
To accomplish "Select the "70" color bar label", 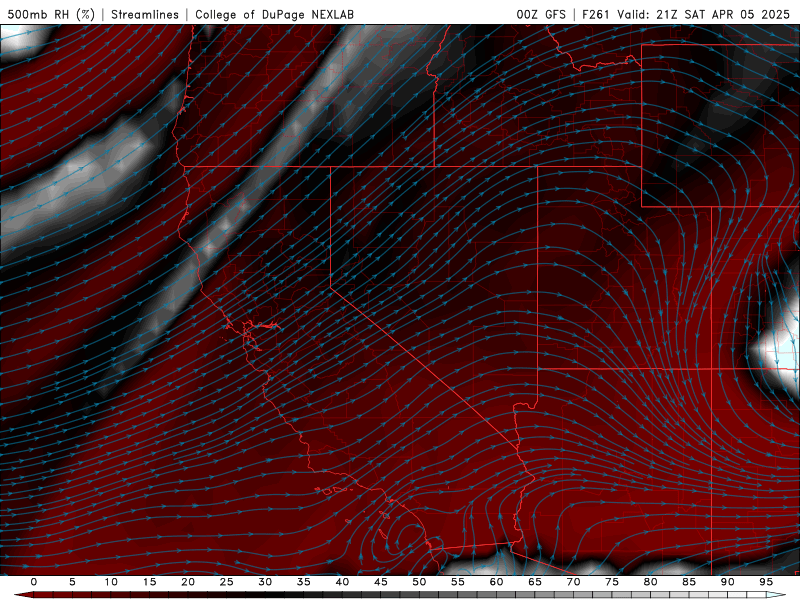I will point(573,582).
